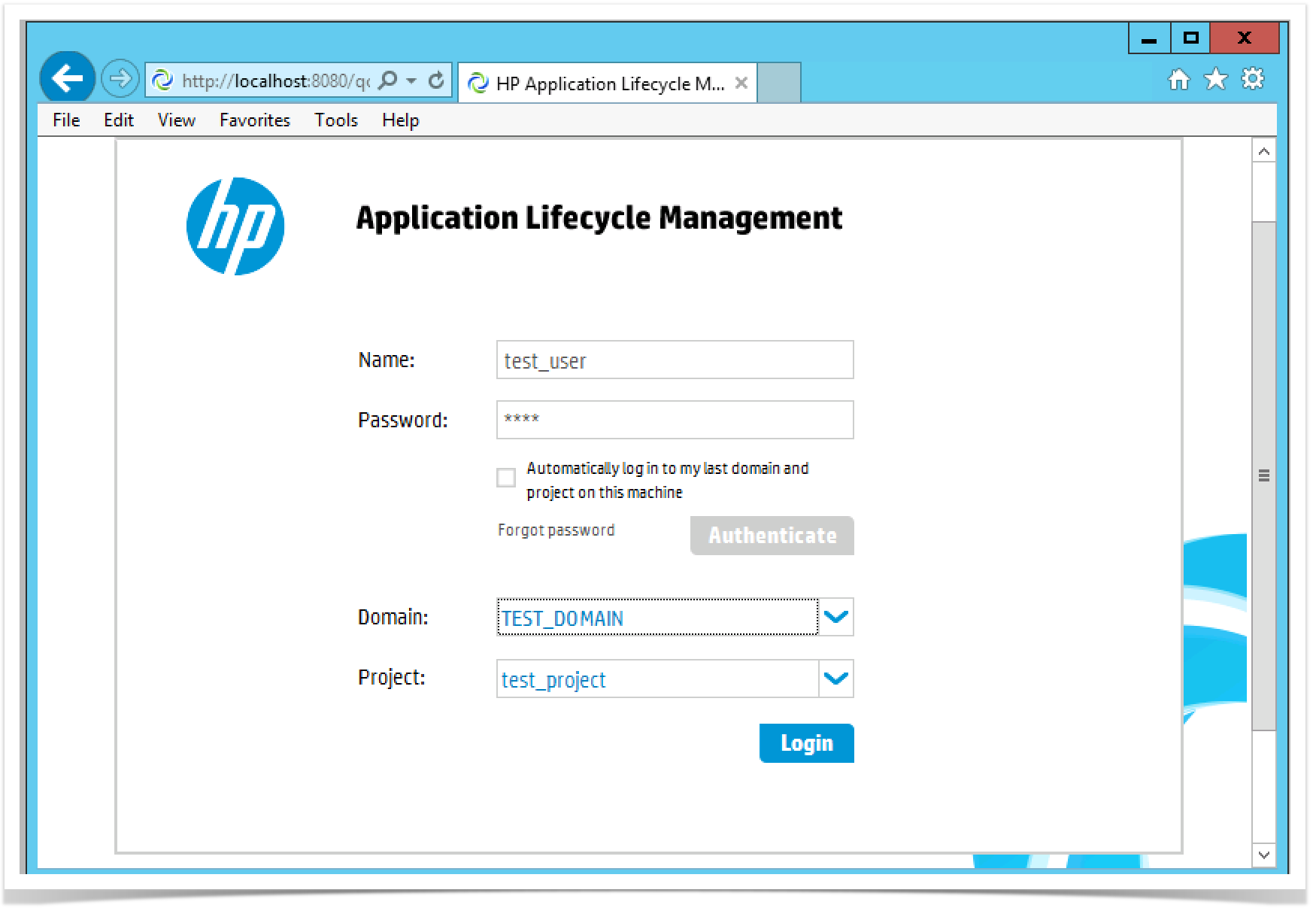Expand the Domain dropdown arrow
The image size is (1316, 911).
coord(836,617)
